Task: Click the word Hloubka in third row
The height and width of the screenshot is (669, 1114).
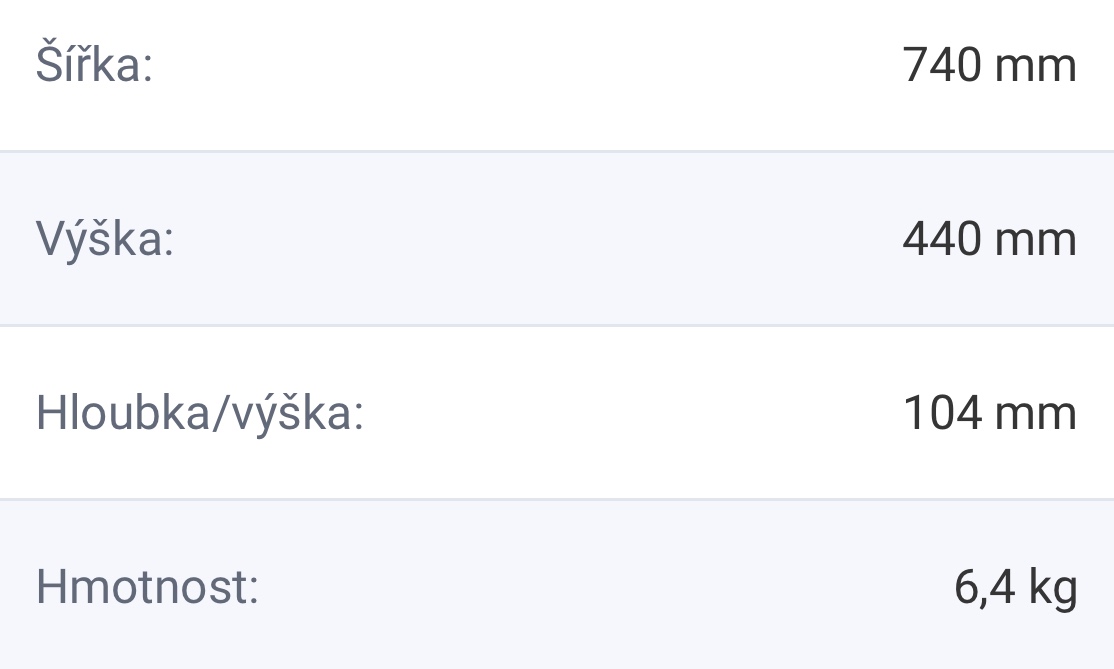Action: [x=121, y=413]
